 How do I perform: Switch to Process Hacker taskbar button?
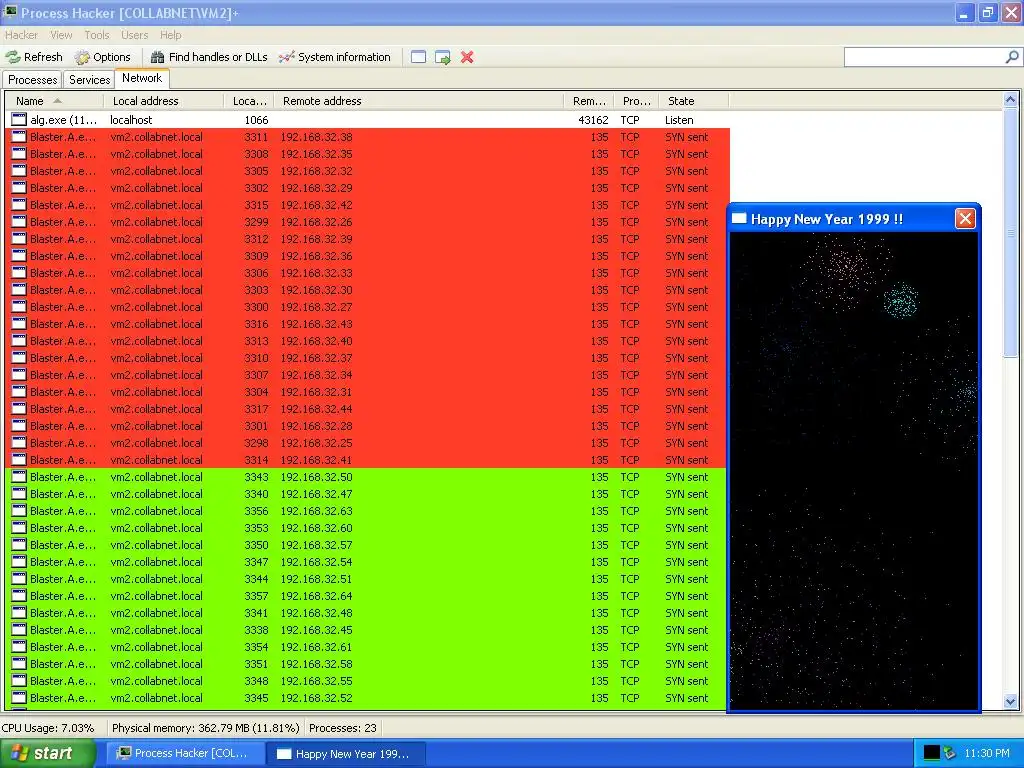coord(185,753)
